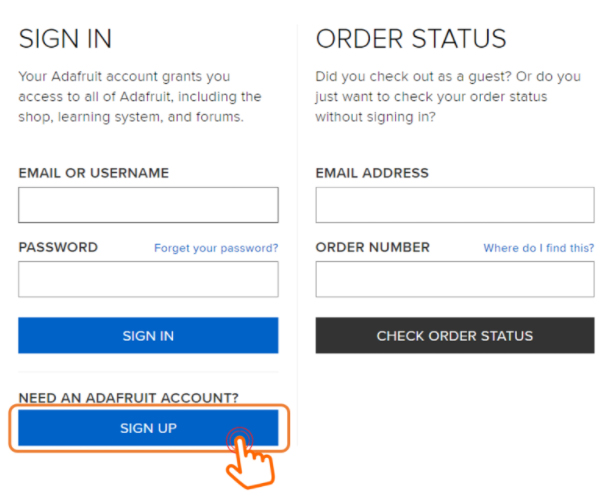Open the Forget your password link
Screen dimensions: 610x496
[216, 248]
